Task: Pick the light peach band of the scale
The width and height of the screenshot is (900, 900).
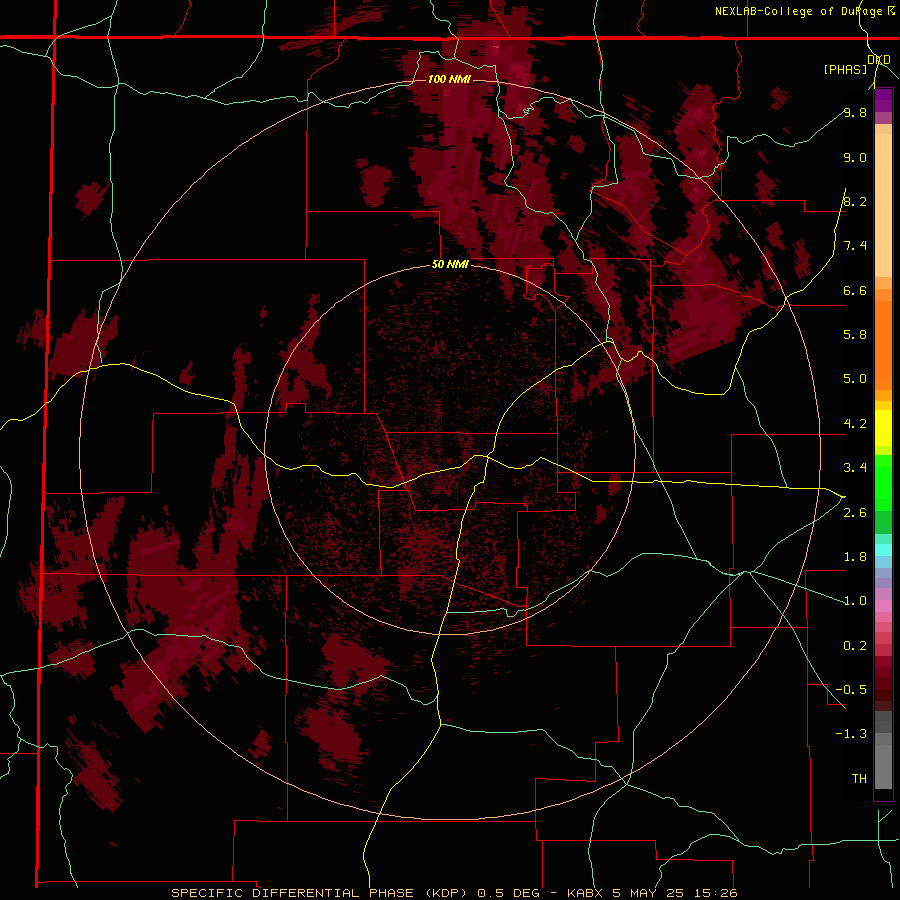Action: point(883,205)
